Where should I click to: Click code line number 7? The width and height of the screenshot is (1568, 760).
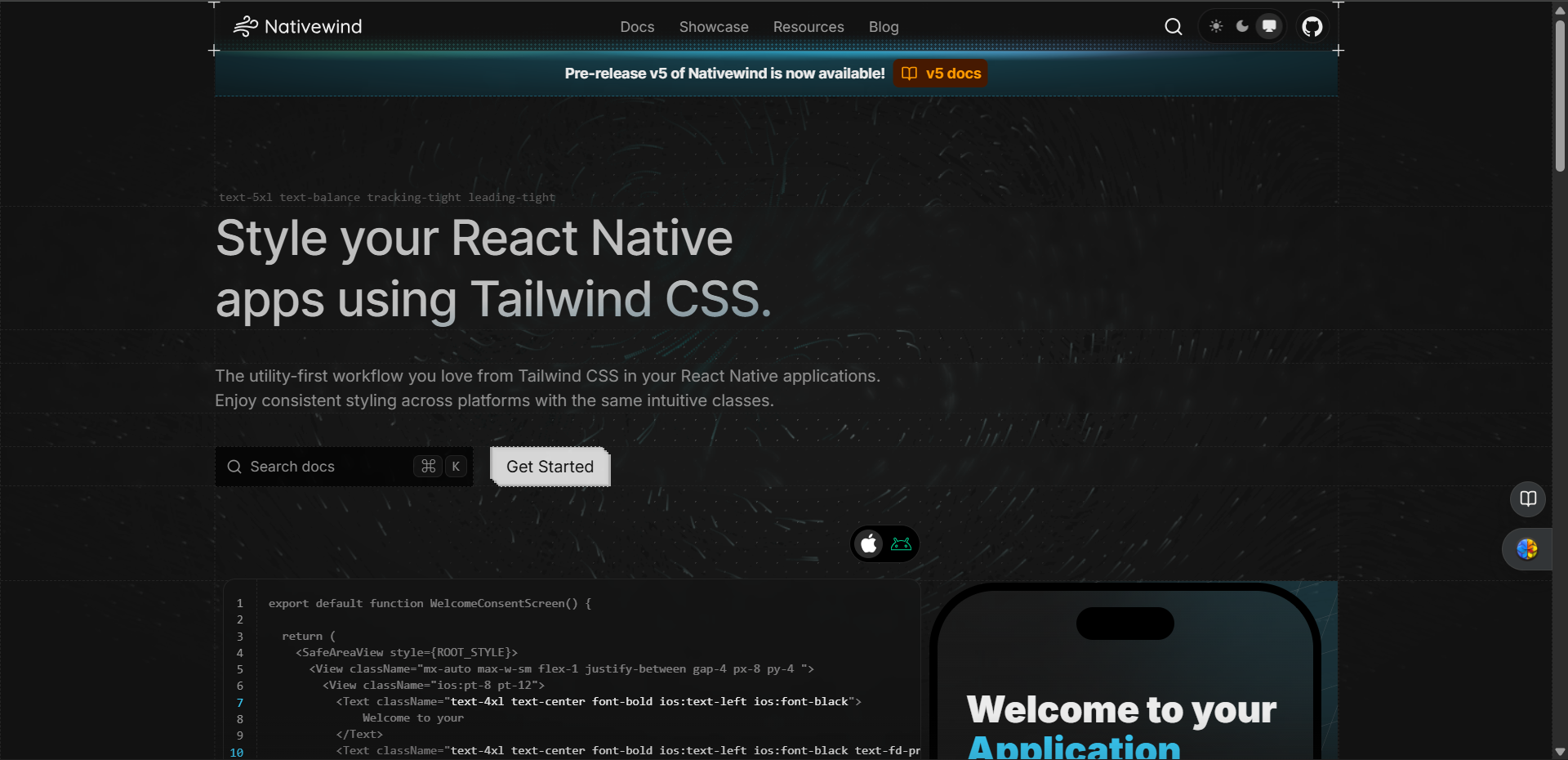tap(240, 703)
